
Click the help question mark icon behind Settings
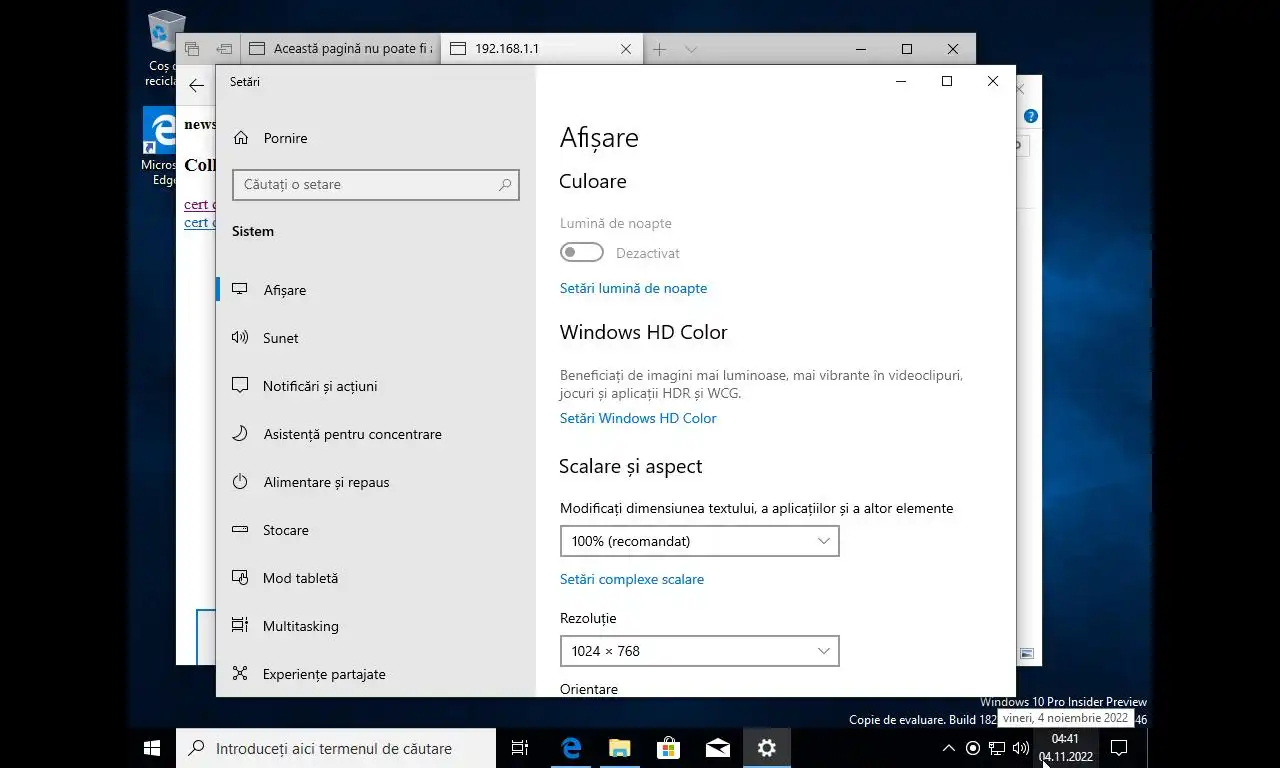pyautogui.click(x=1031, y=116)
